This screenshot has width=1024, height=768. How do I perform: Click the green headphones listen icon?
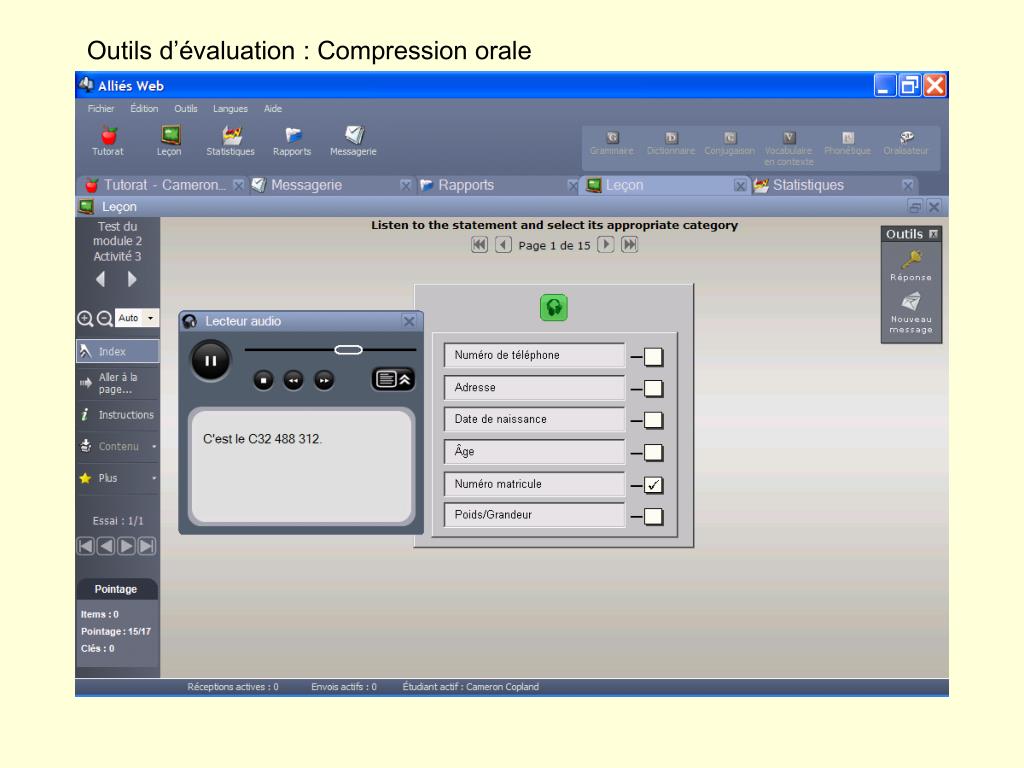(x=554, y=308)
